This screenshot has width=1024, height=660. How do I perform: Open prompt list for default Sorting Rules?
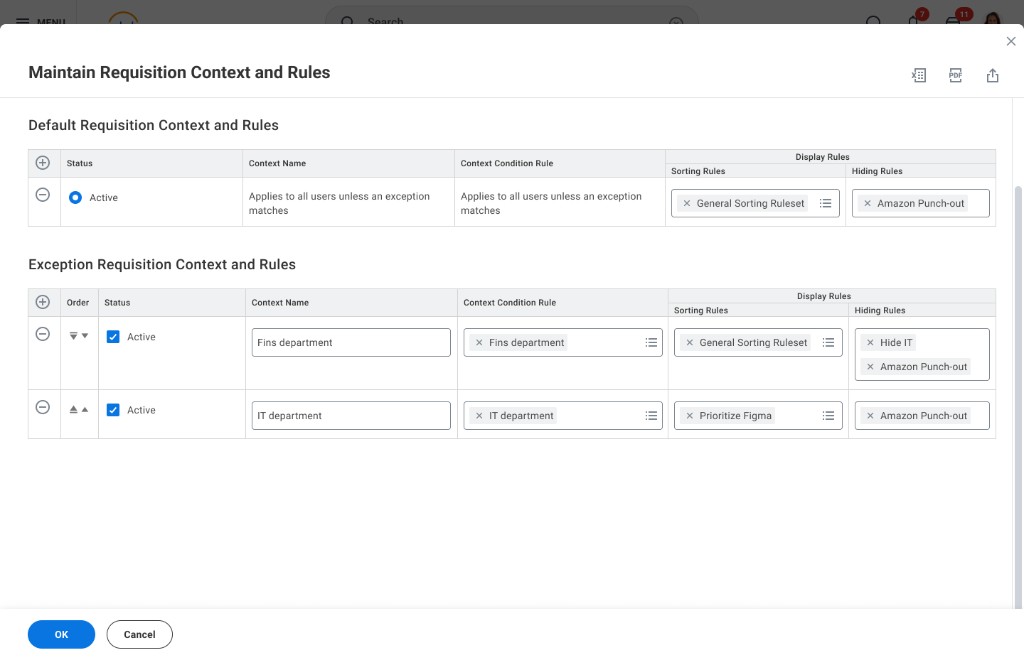click(x=825, y=203)
